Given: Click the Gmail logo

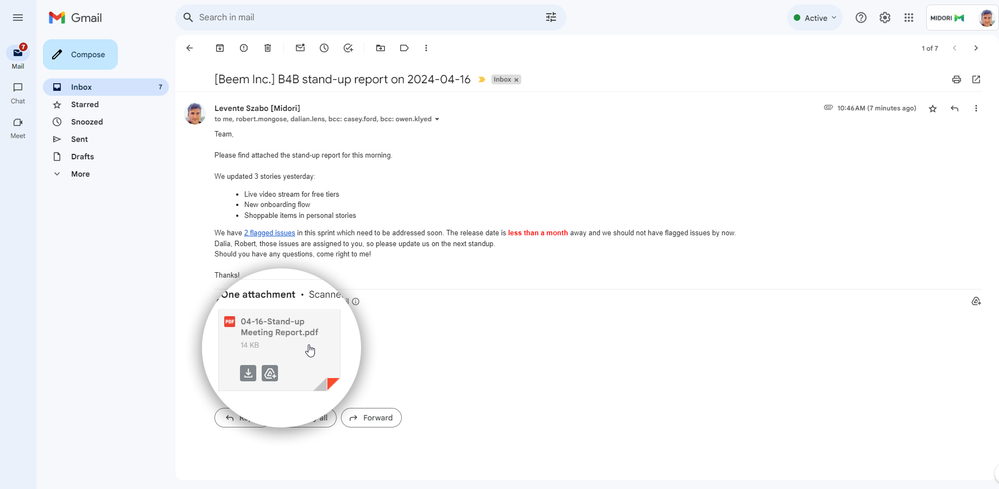Looking at the screenshot, I should click(x=75, y=18).
